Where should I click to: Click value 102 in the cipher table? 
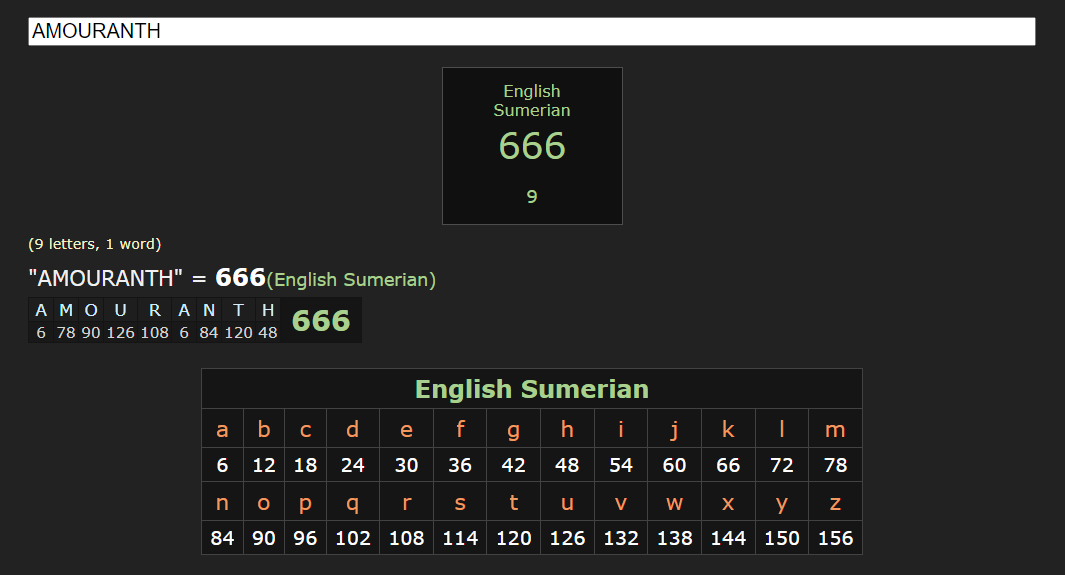click(353, 538)
